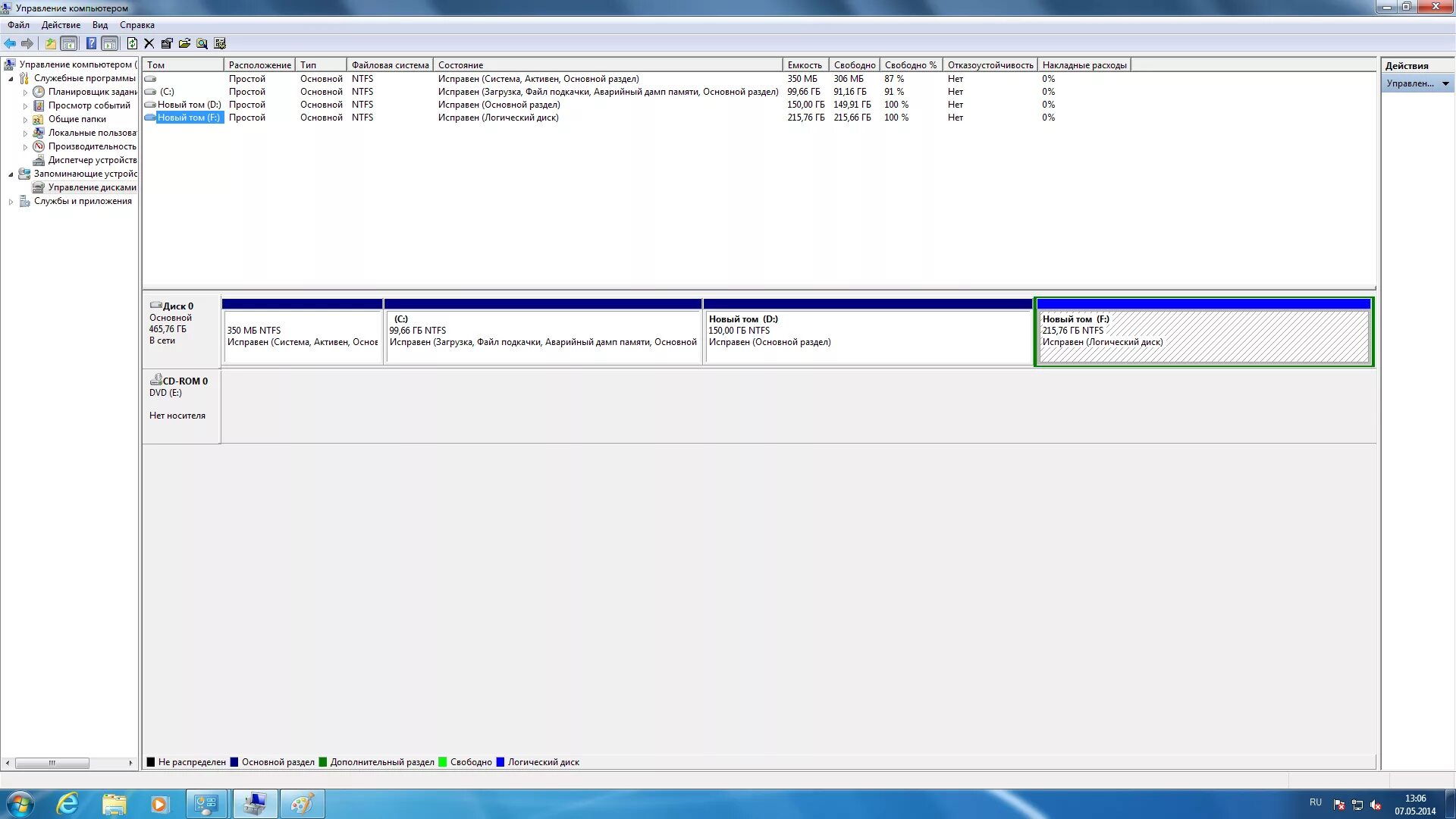Click the Refresh icon in toolbar

(132, 43)
